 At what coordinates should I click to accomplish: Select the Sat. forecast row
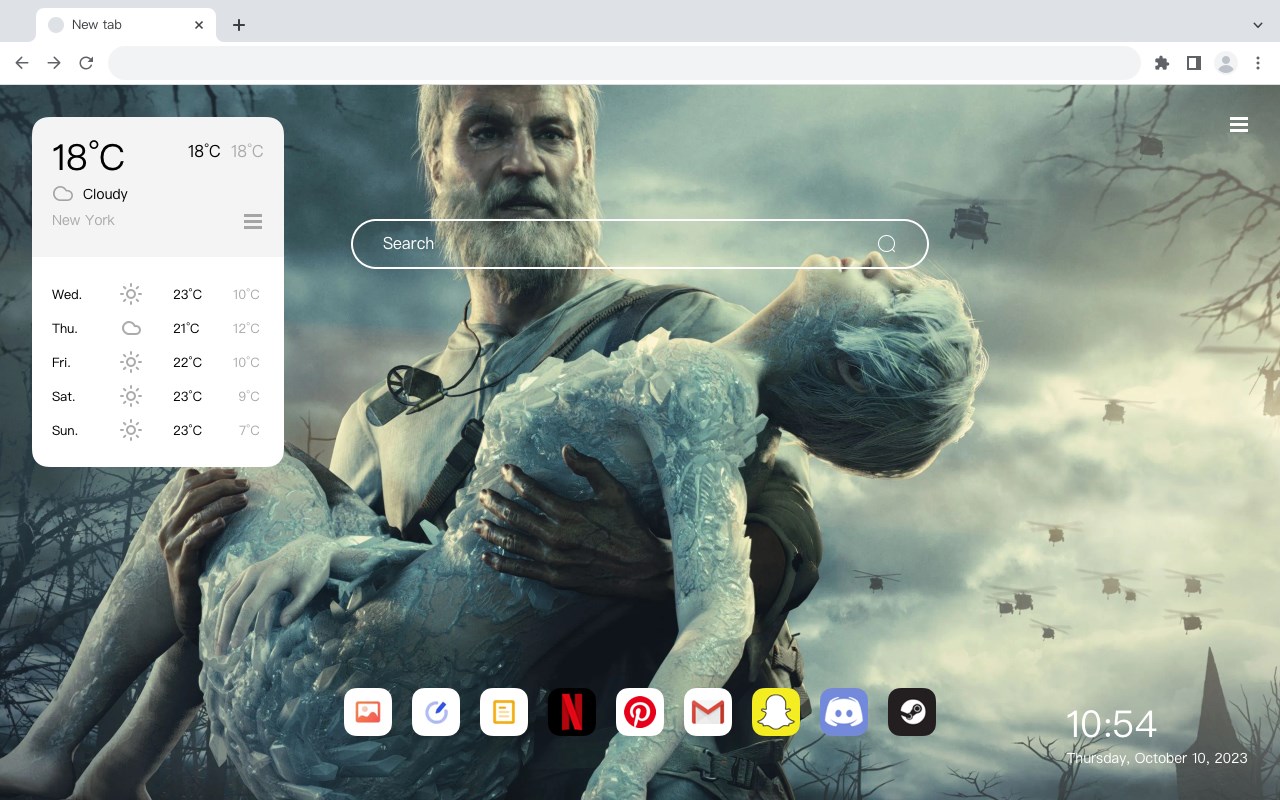158,396
